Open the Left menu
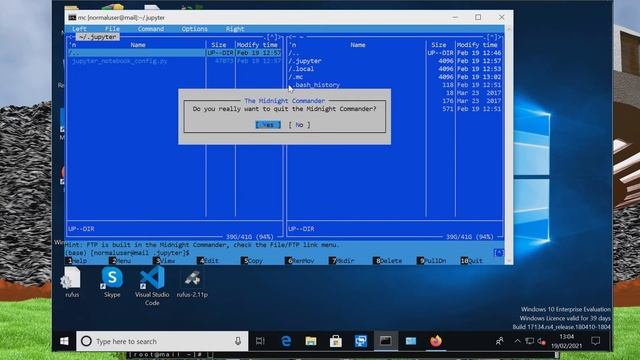The image size is (640, 360). (79, 29)
